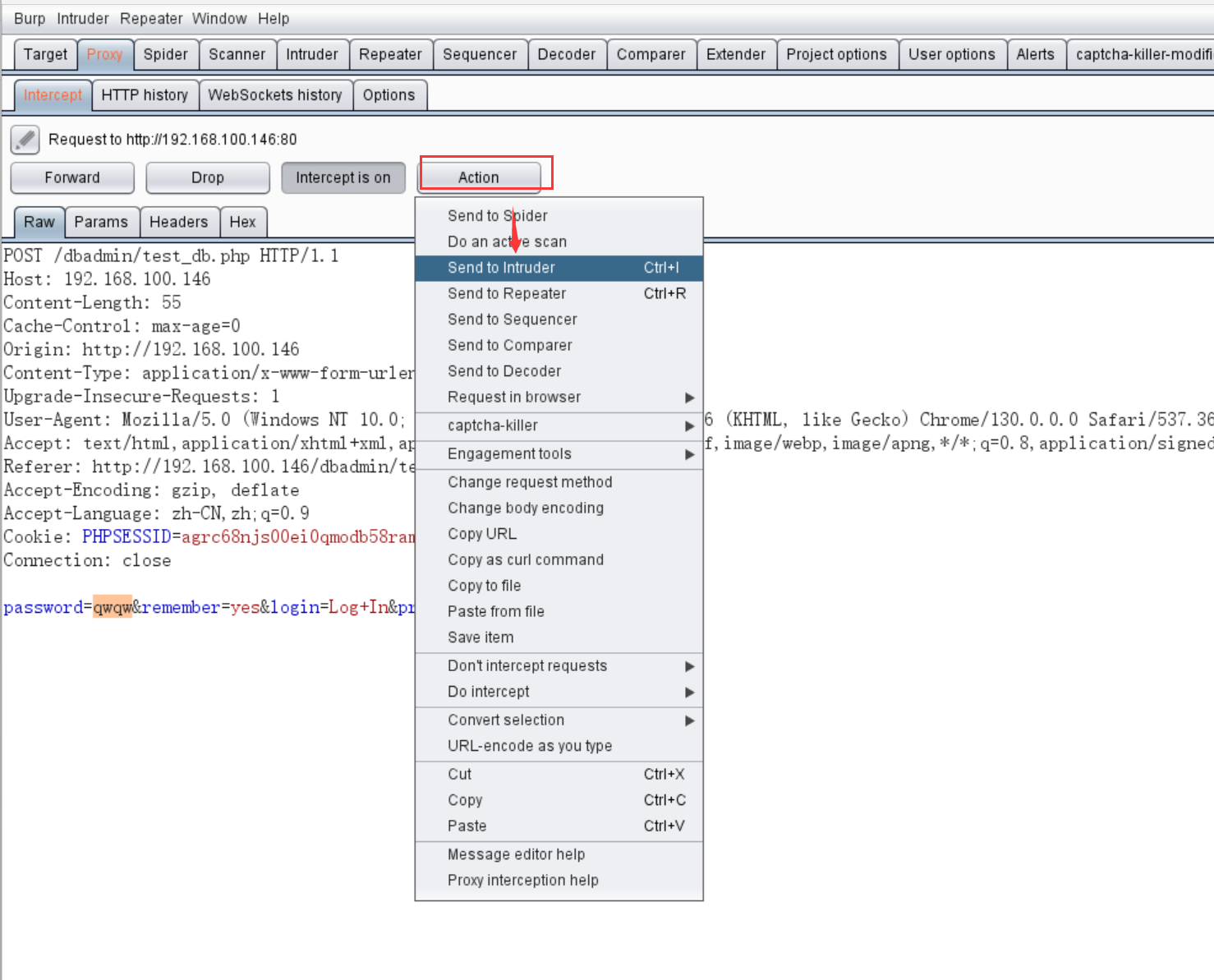Switch to the Target tab
Image resolution: width=1214 pixels, height=980 pixels.
(46, 54)
